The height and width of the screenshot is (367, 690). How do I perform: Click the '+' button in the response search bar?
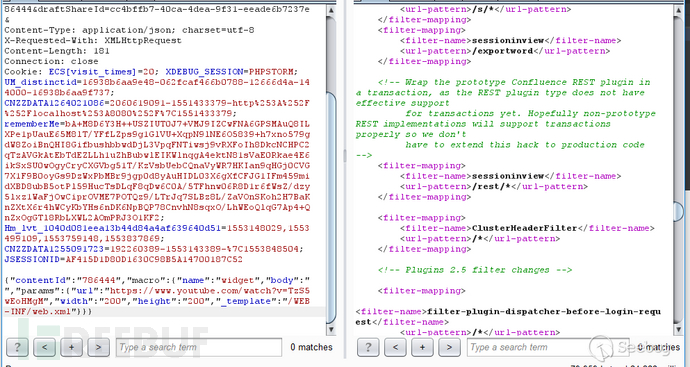(422, 347)
